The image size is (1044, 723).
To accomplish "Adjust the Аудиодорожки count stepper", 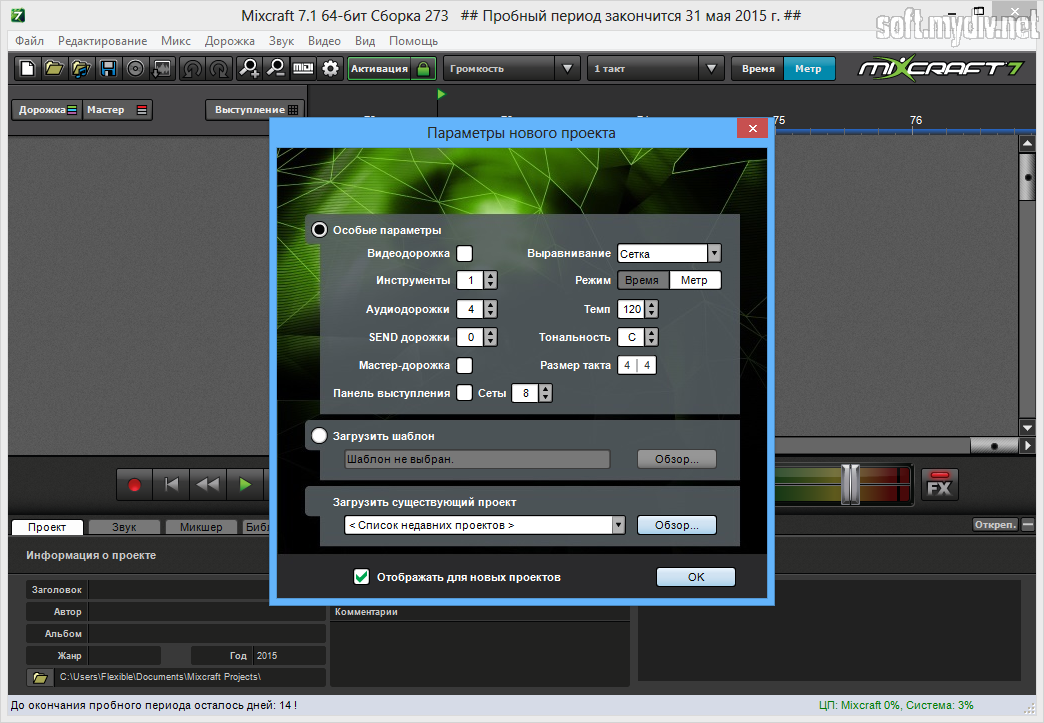I will [x=491, y=309].
